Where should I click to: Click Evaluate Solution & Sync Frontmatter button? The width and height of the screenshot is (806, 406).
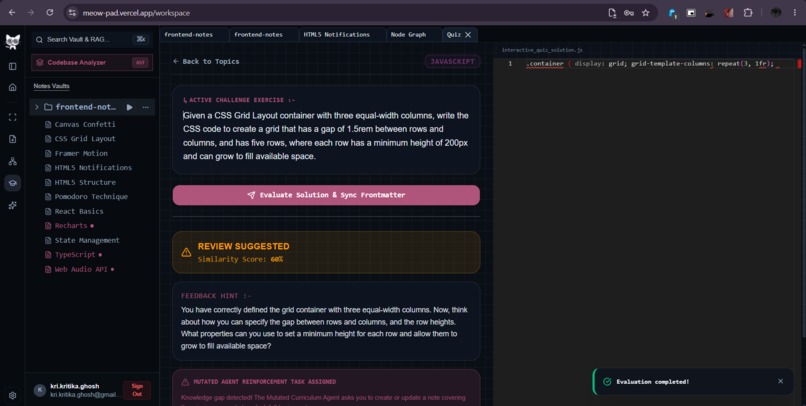(x=326, y=195)
